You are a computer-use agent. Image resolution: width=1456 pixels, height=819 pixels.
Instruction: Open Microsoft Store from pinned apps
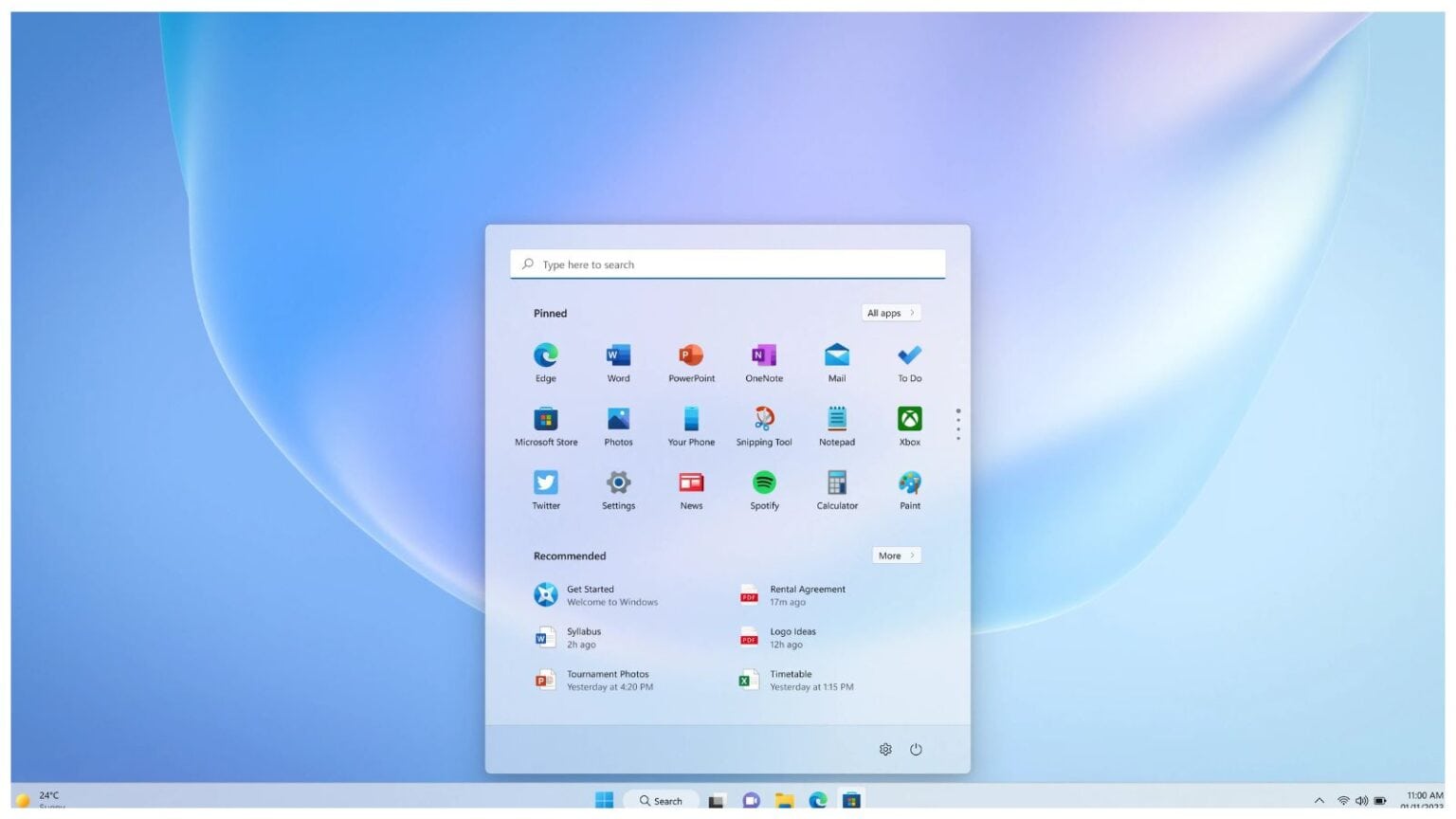coord(546,426)
